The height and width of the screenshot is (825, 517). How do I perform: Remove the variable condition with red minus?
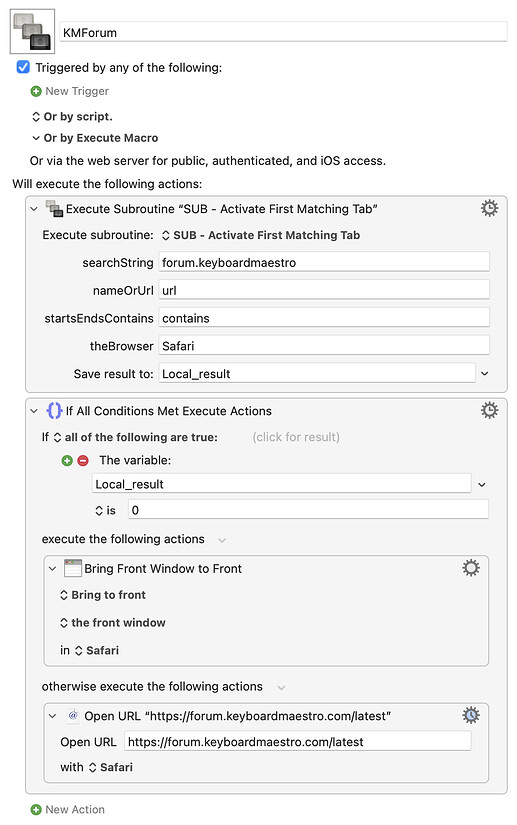[x=83, y=460]
